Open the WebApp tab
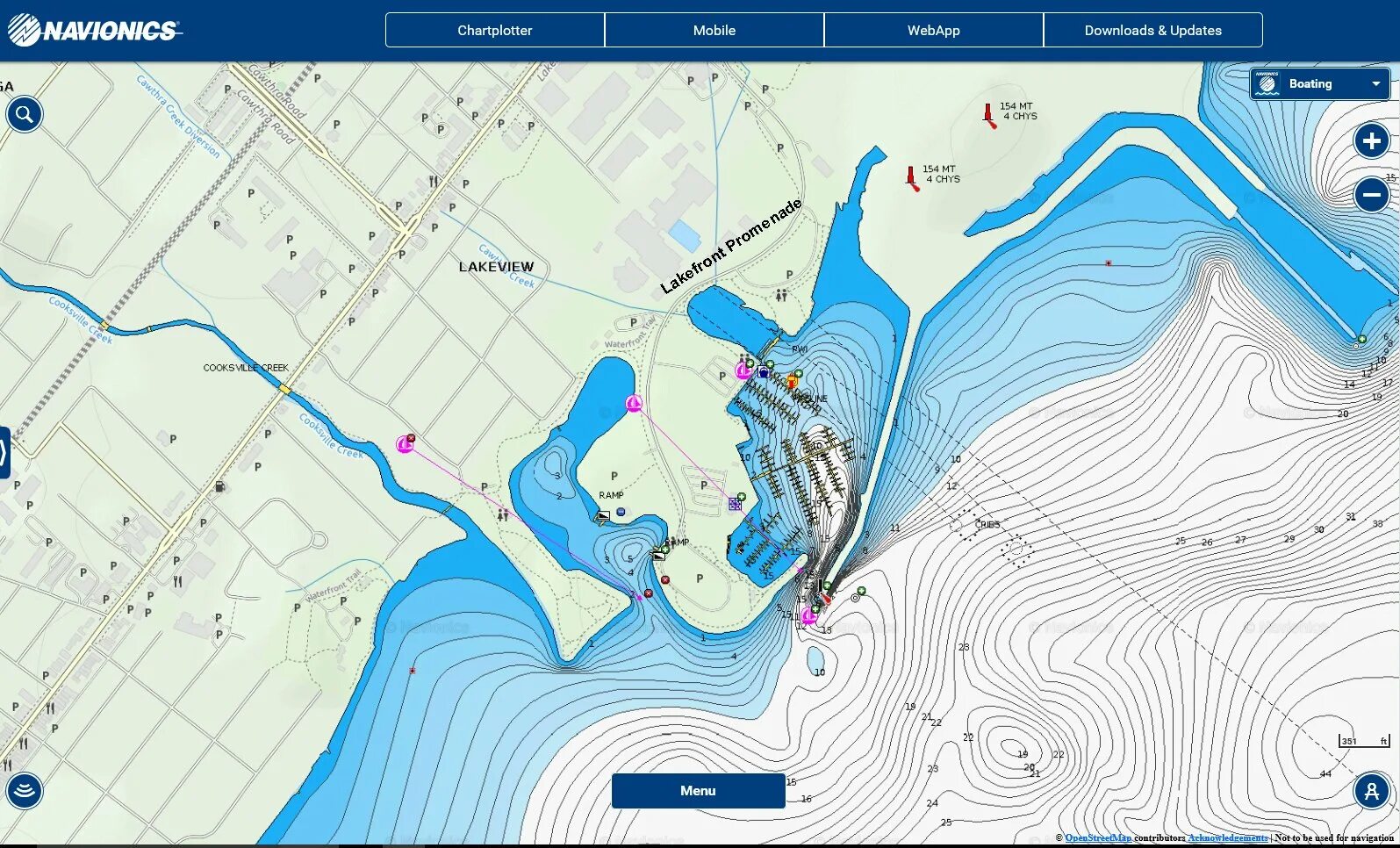This screenshot has width=1400, height=848. [x=934, y=30]
